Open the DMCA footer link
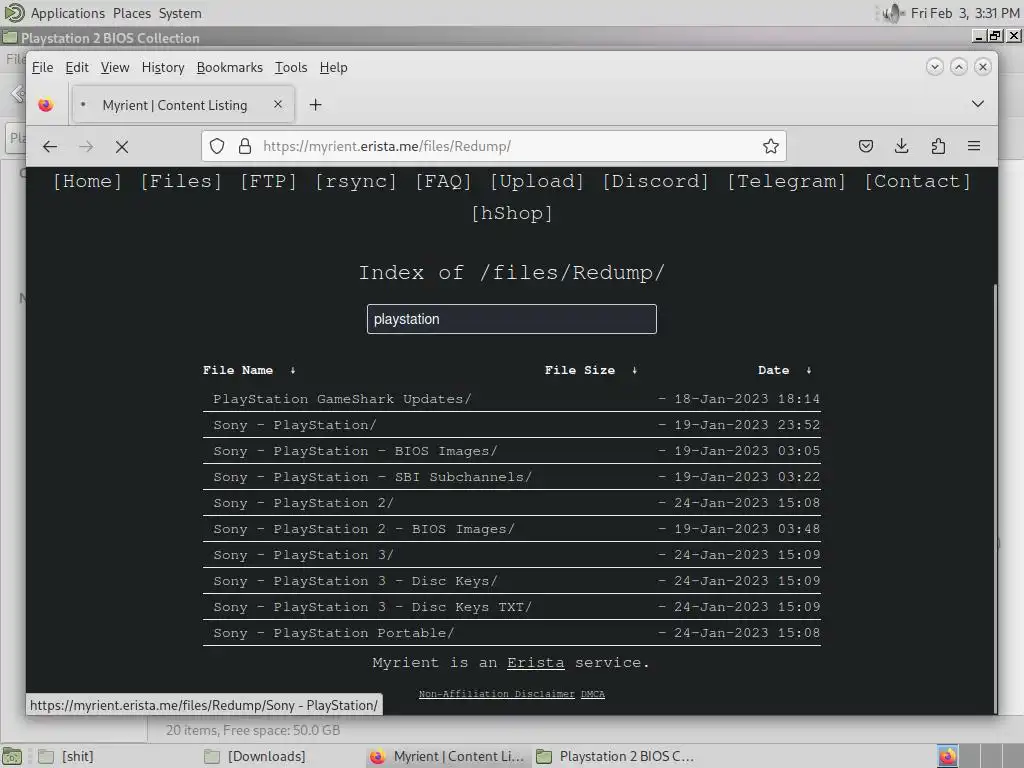Screen dimensions: 1024x768 (x=592, y=694)
